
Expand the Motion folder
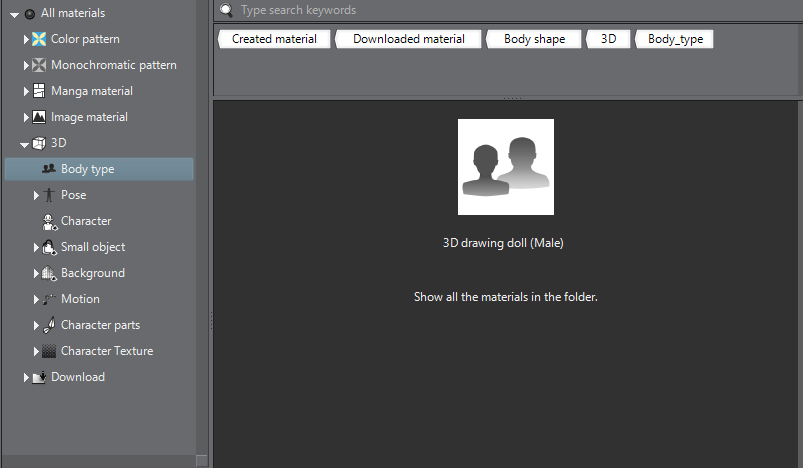click(36, 300)
